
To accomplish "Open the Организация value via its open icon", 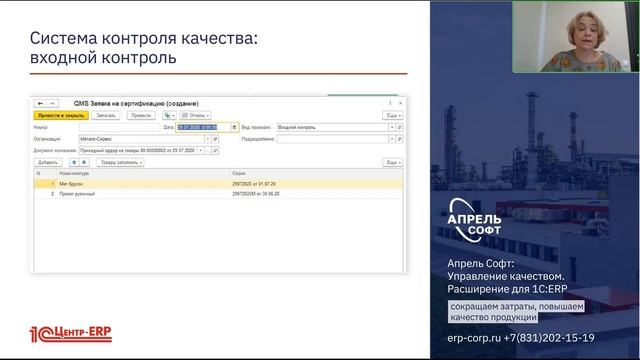I will click(215, 139).
